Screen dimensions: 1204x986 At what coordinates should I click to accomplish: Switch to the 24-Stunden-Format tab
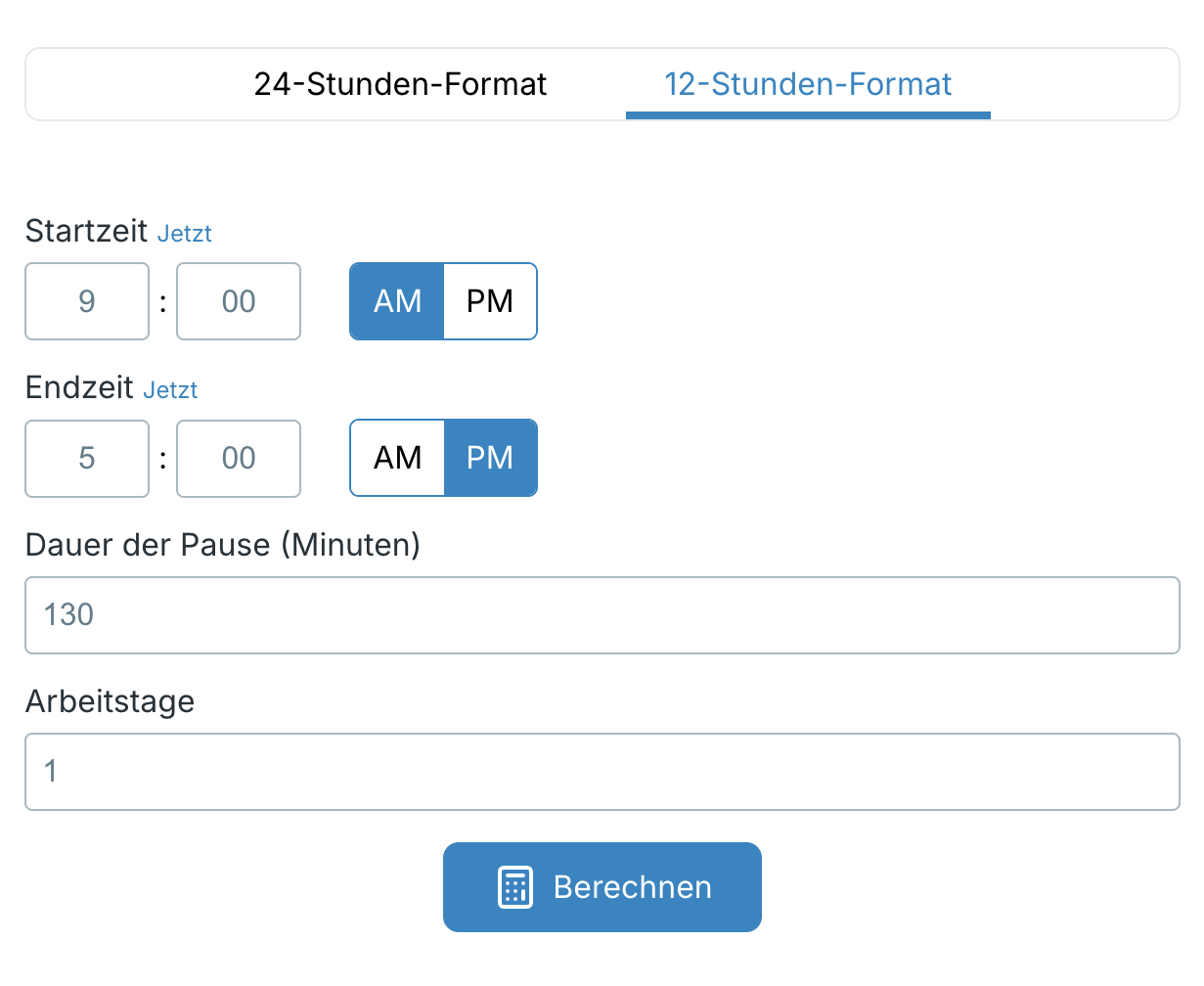pyautogui.click(x=401, y=84)
